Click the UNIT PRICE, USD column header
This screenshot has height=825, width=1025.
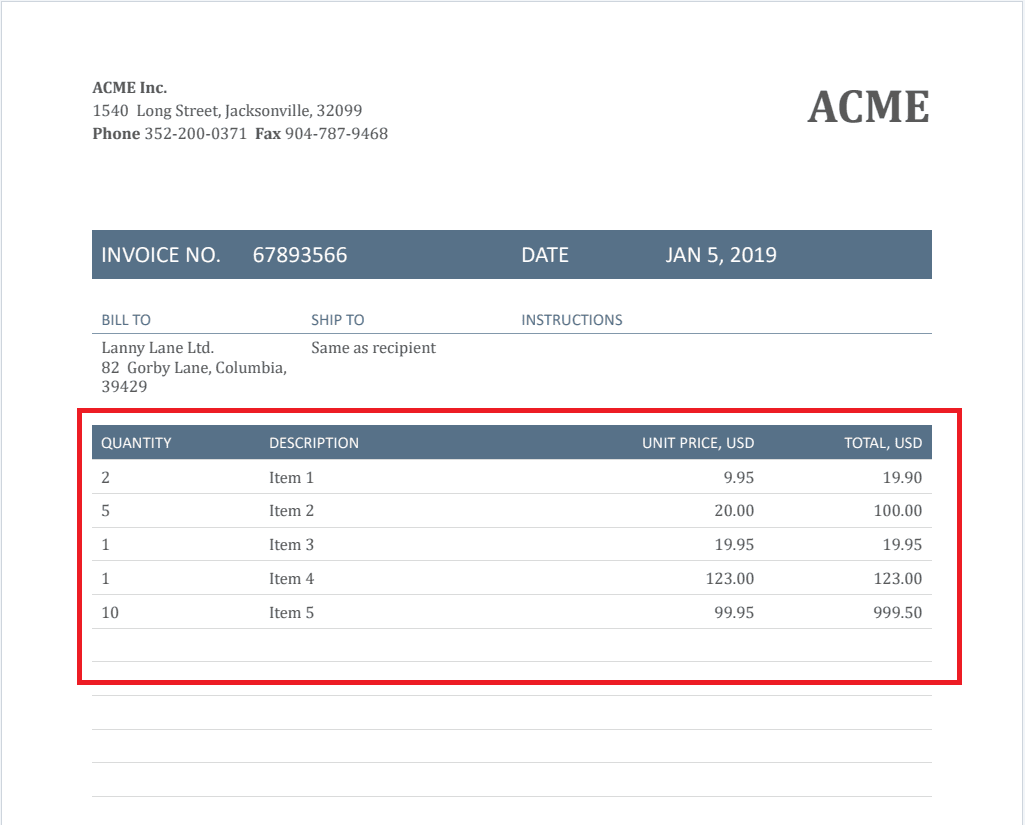[697, 443]
